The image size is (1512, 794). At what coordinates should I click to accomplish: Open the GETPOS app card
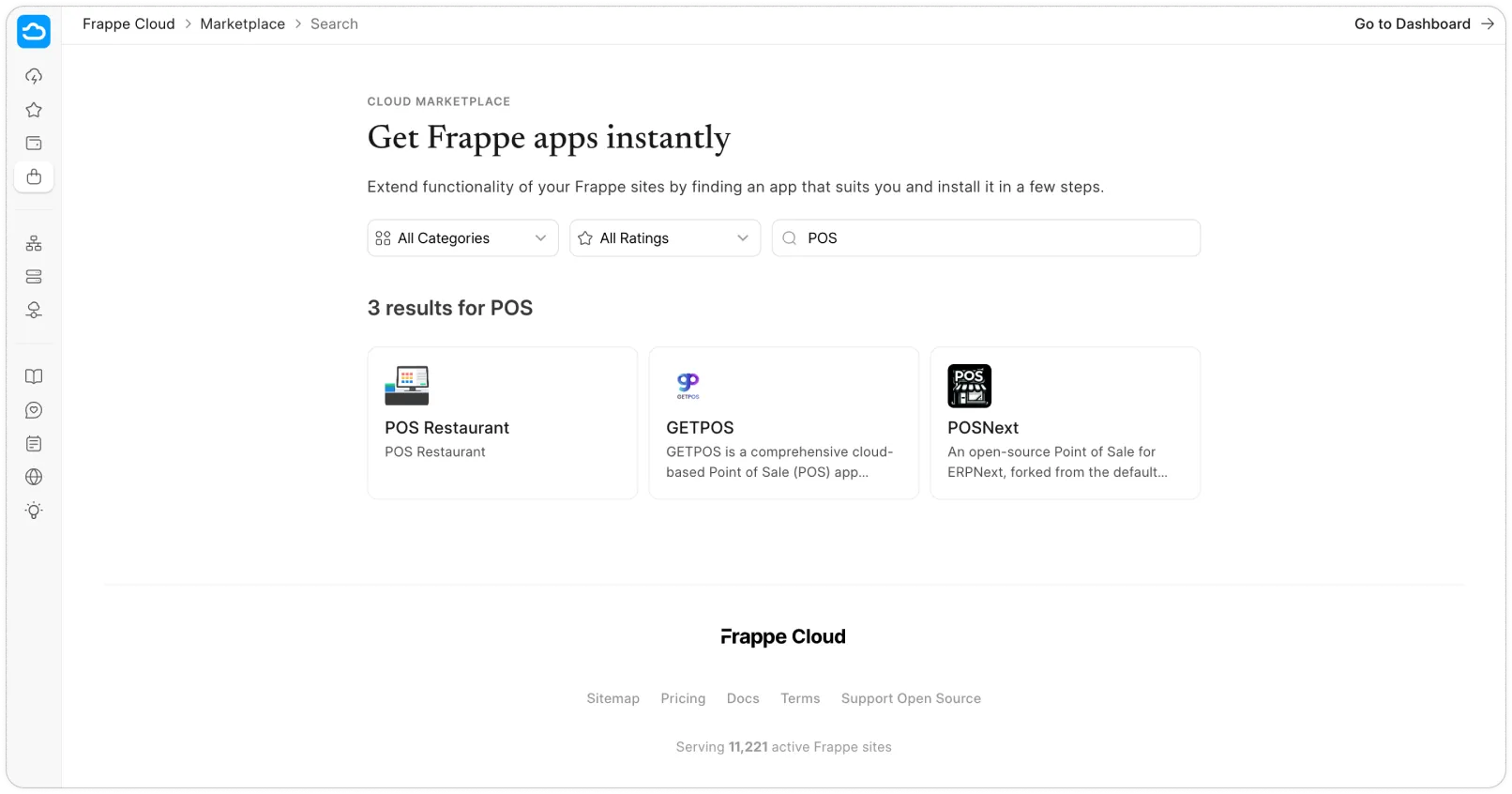[783, 423]
